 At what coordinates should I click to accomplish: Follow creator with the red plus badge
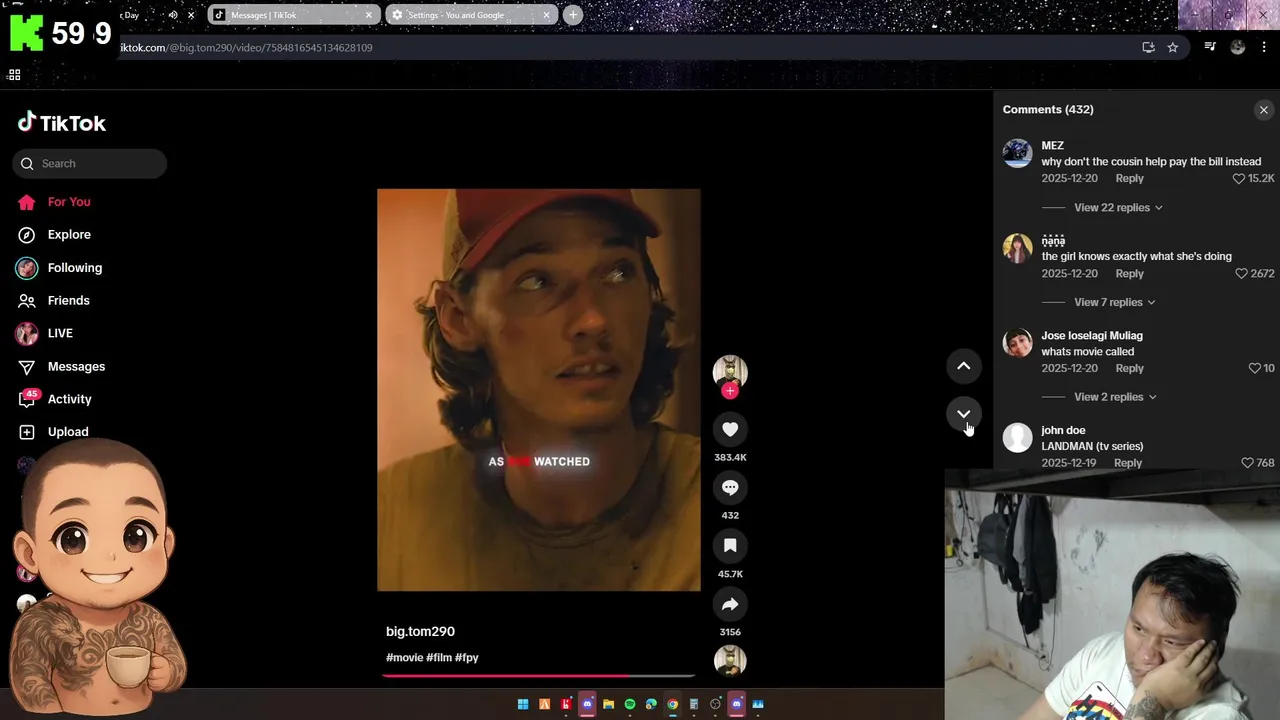(730, 391)
